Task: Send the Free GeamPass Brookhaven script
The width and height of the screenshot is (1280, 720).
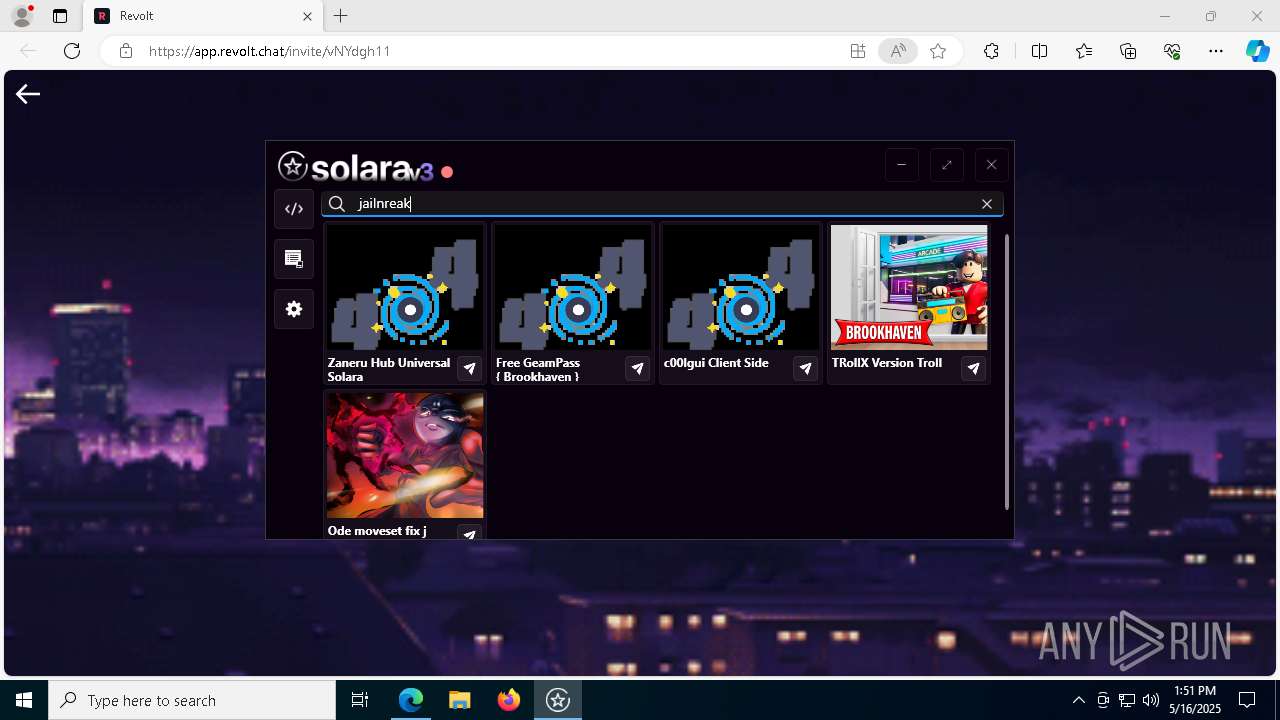Action: [x=637, y=369]
